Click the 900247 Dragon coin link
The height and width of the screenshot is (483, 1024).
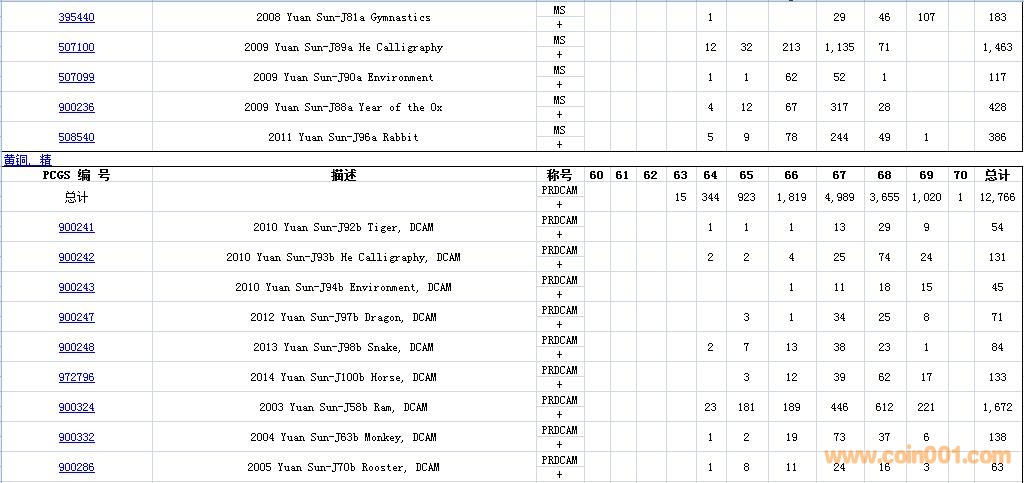[x=76, y=317]
